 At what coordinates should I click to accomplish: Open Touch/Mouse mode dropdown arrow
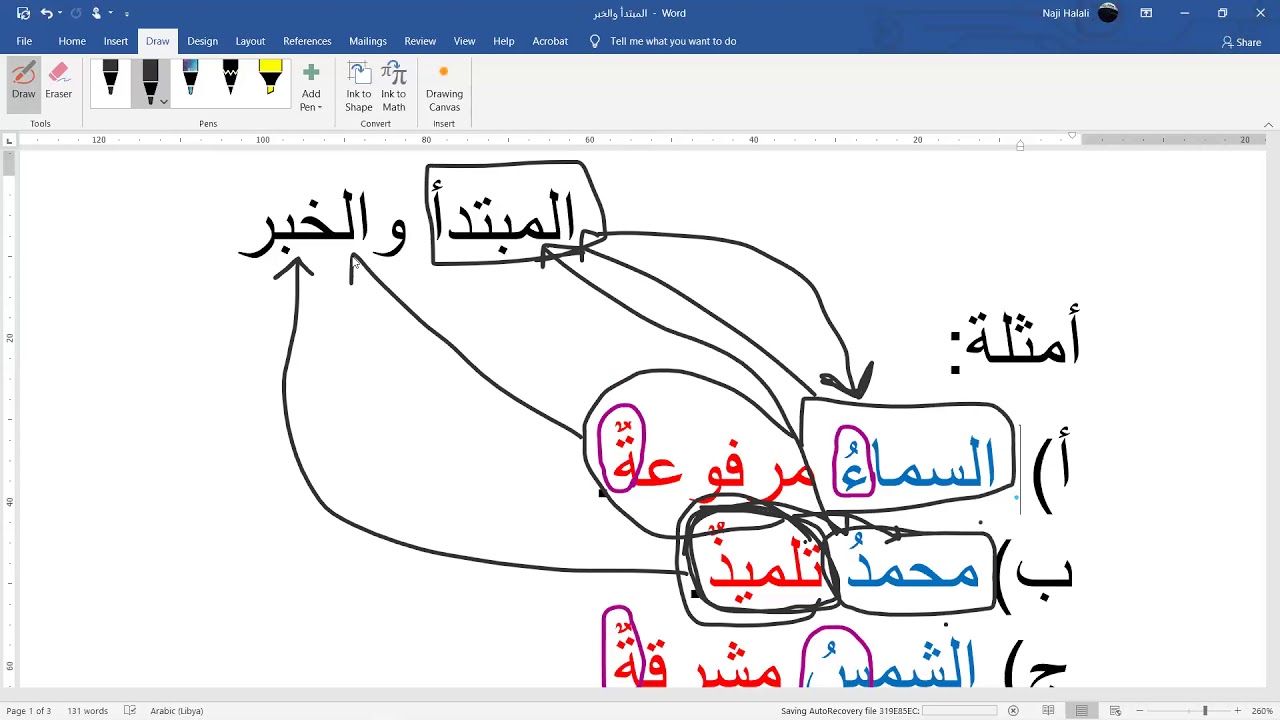click(x=110, y=13)
